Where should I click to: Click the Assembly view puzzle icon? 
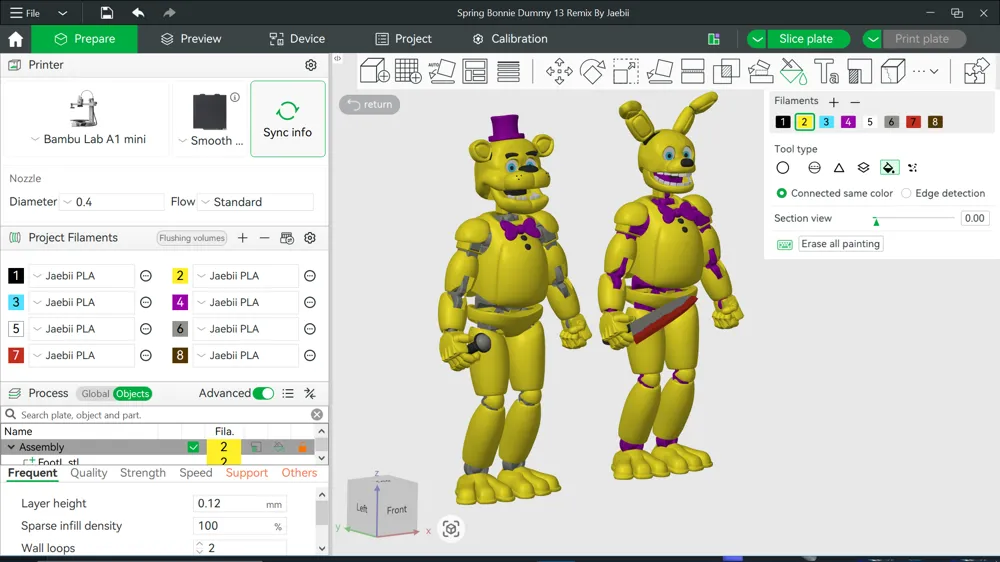pos(976,71)
